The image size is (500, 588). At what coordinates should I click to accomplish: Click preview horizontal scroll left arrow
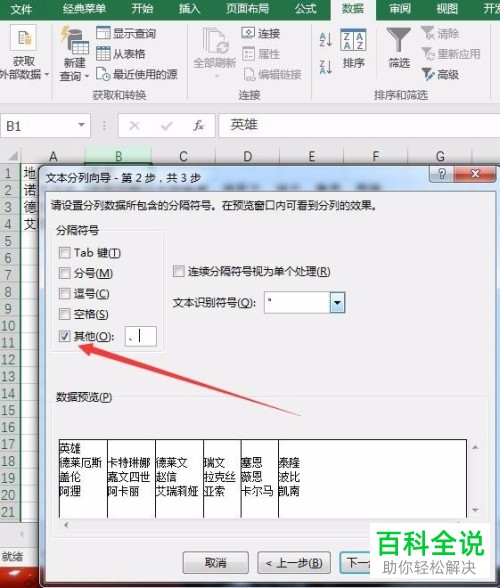pyautogui.click(x=66, y=525)
